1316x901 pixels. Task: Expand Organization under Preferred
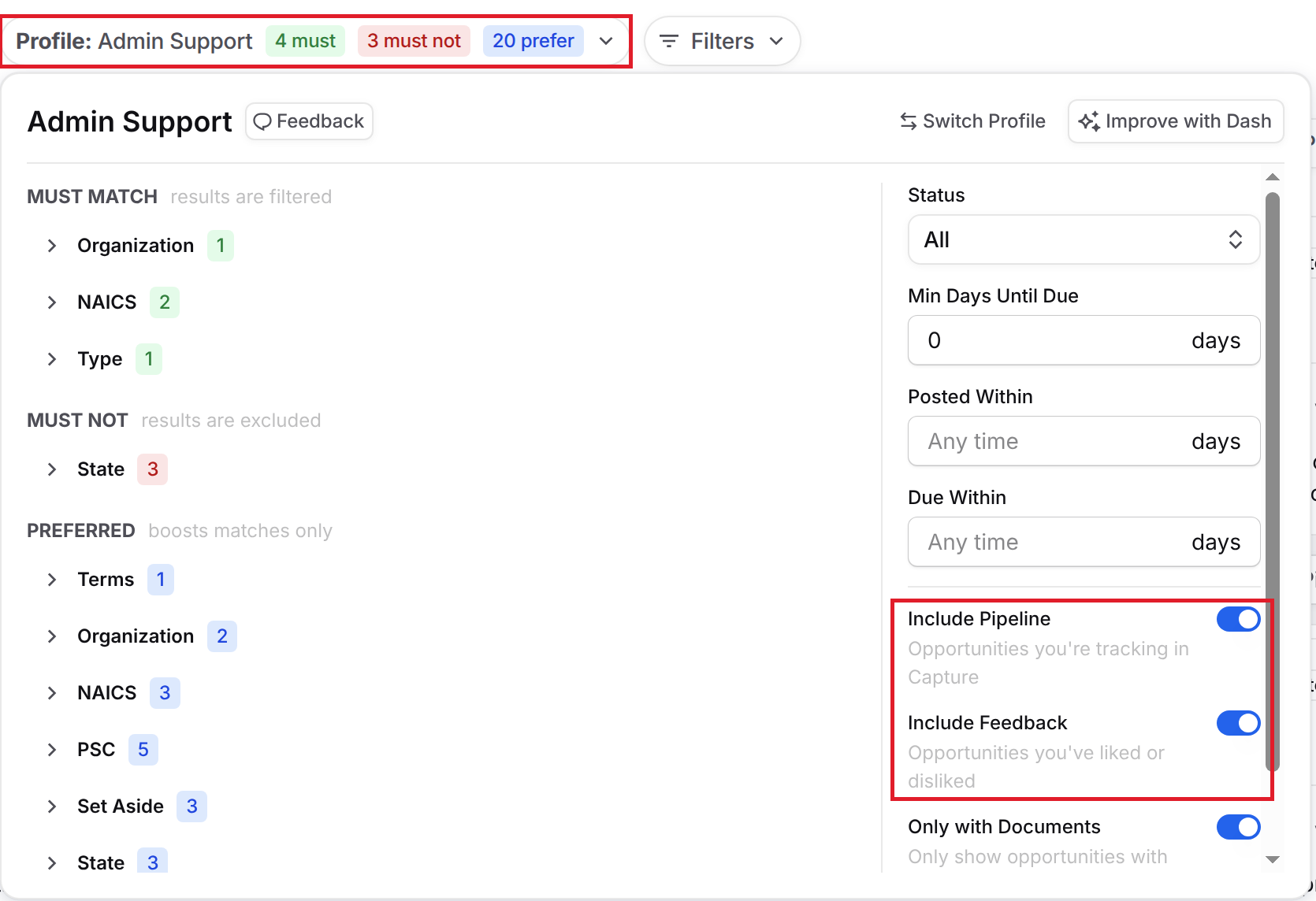52,636
